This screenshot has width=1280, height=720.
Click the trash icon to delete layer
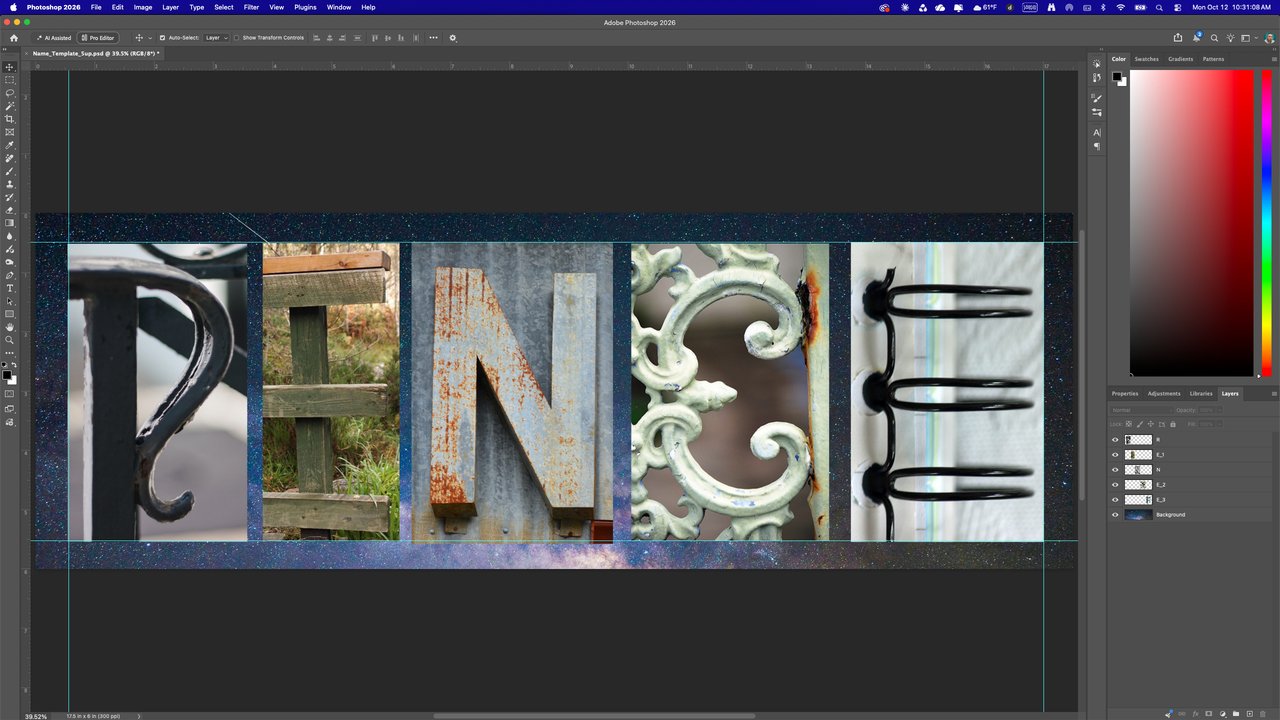(x=1262, y=713)
